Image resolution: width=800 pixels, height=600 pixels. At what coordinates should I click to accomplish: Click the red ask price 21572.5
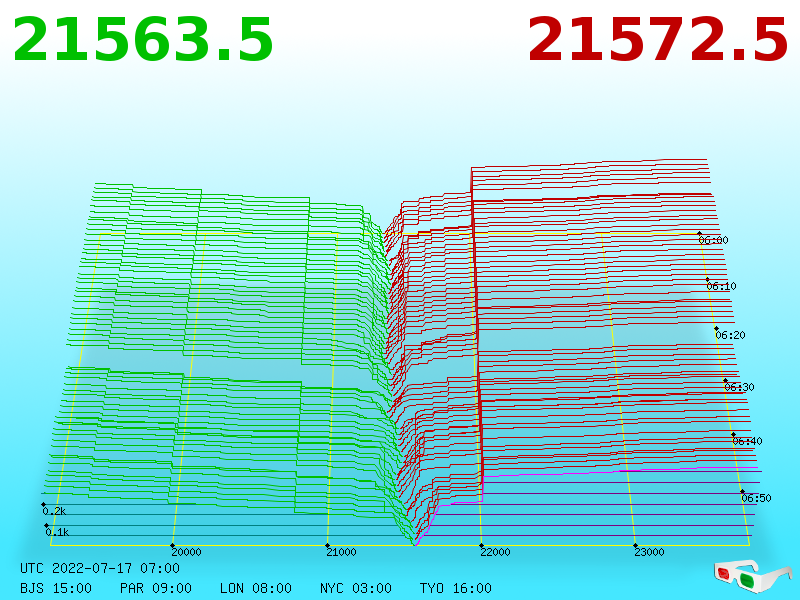(x=658, y=40)
